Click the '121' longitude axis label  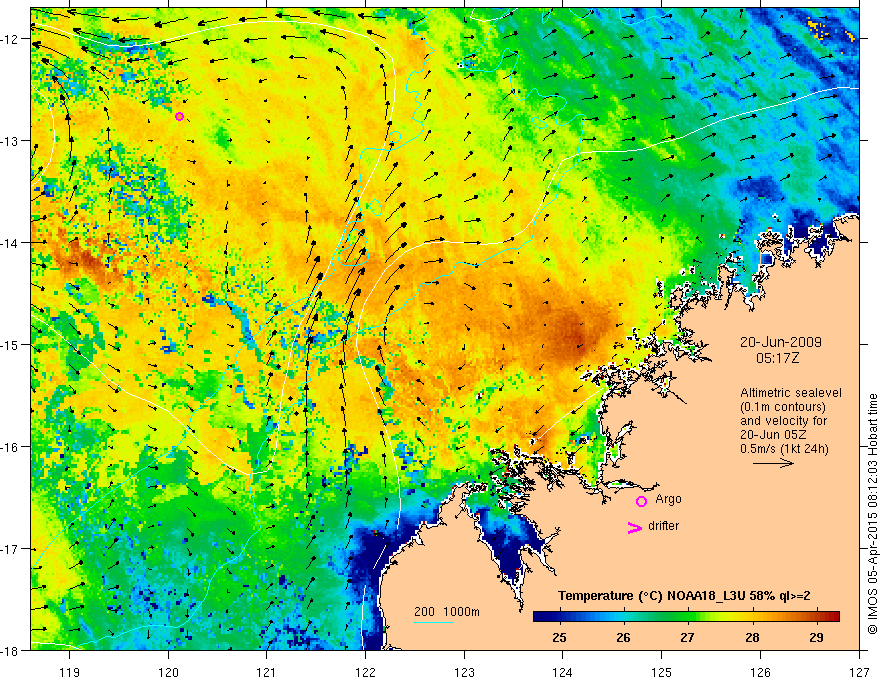[x=267, y=672]
